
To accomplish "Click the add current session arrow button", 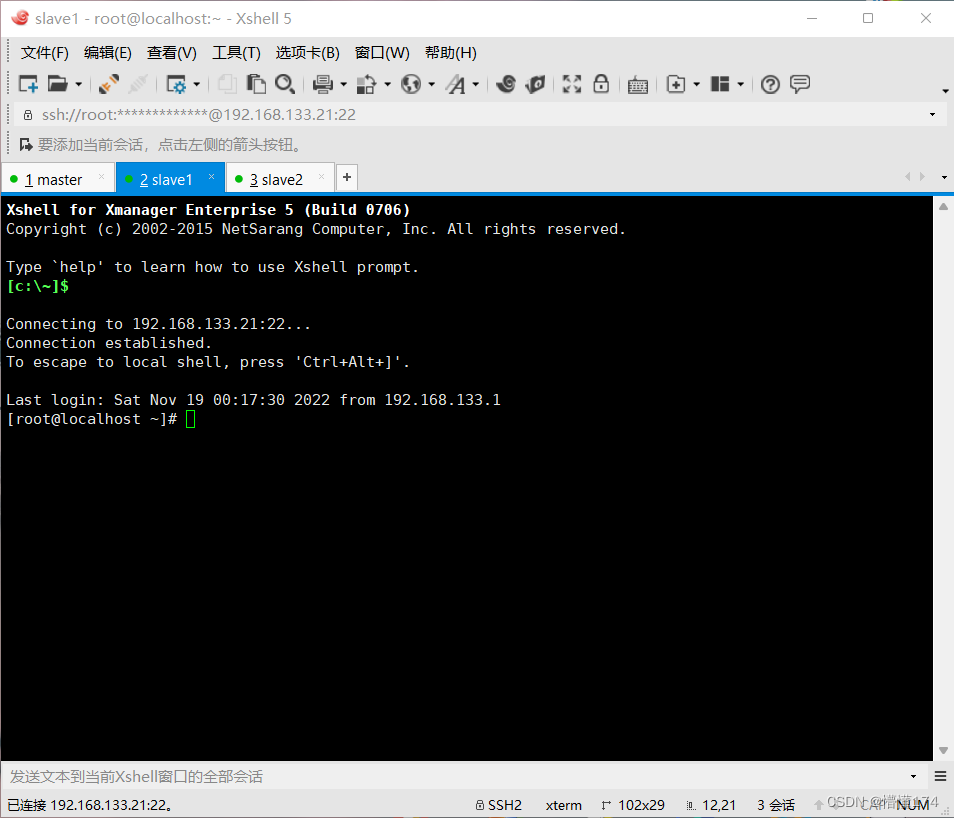I will click(x=26, y=145).
